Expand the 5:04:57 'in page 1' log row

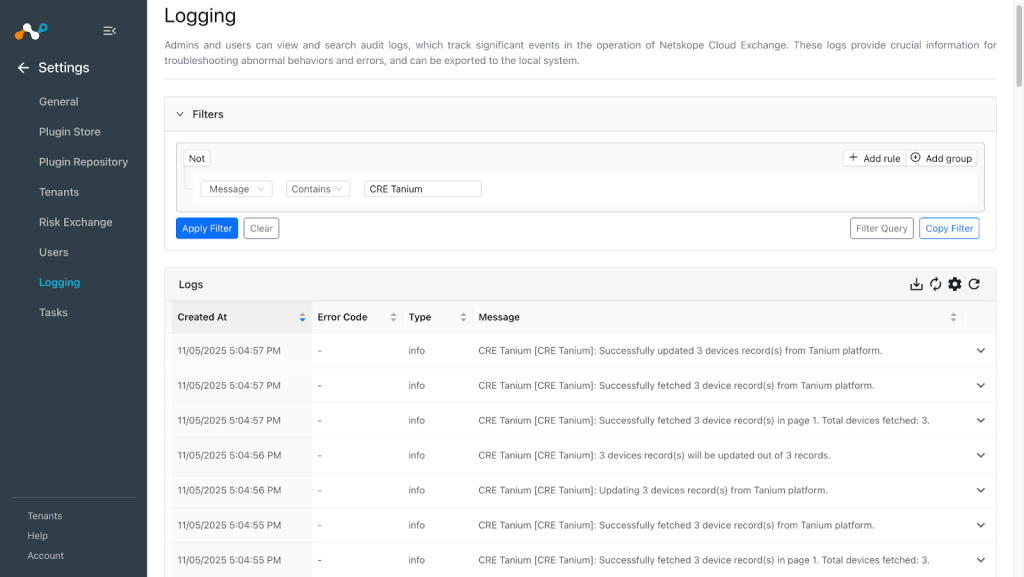pyautogui.click(x=981, y=420)
